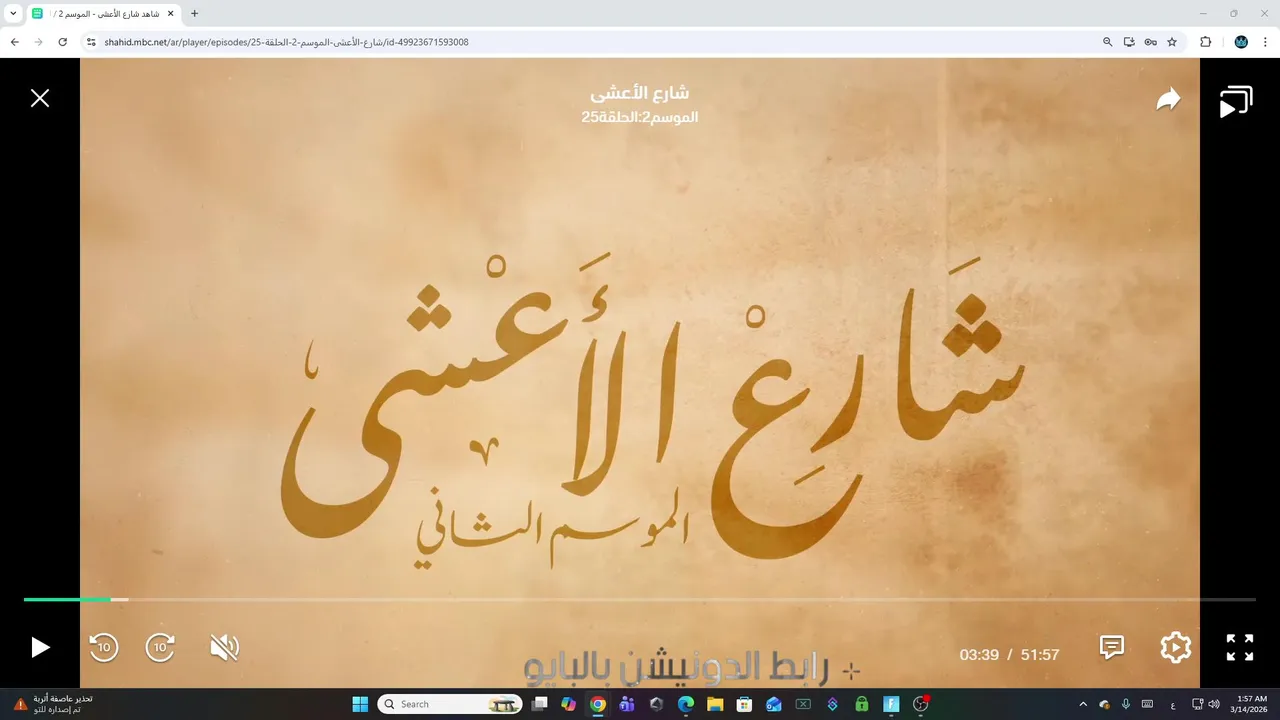The image size is (1280, 720).
Task: Open Microsoft Teams from taskbar
Action: click(627, 704)
